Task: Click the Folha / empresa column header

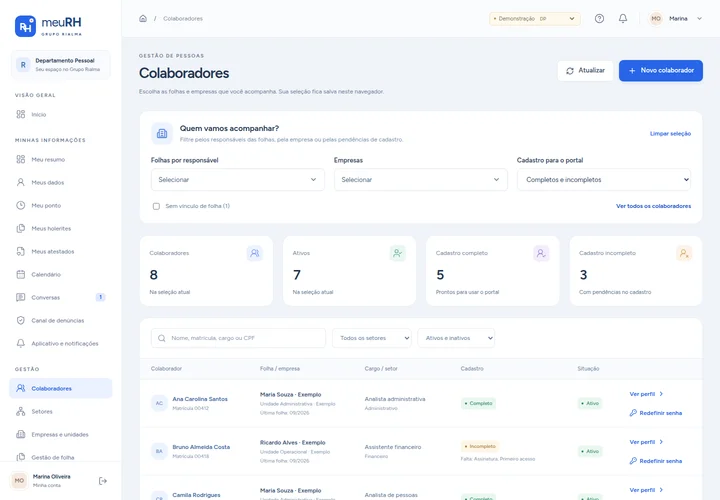Action: click(x=280, y=369)
